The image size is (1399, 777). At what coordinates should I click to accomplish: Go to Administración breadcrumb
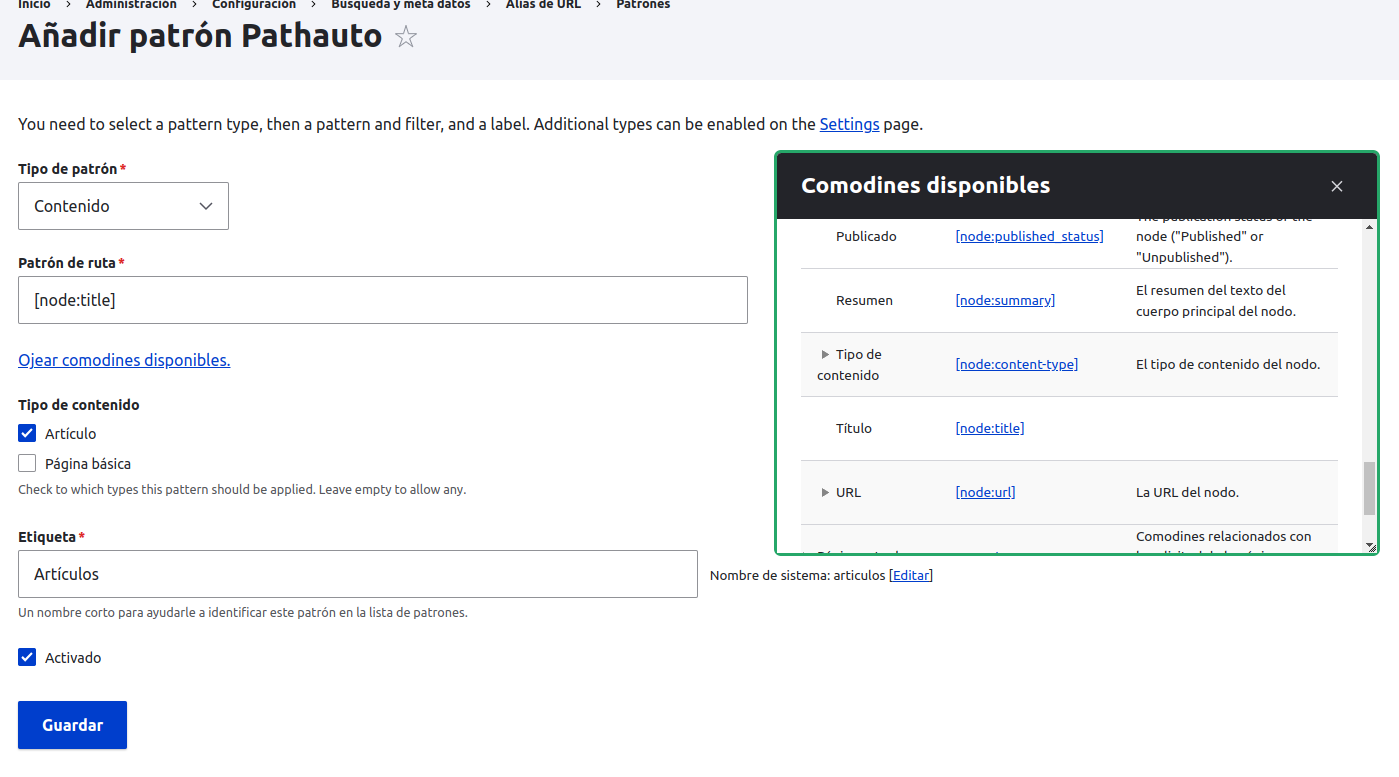click(131, 5)
